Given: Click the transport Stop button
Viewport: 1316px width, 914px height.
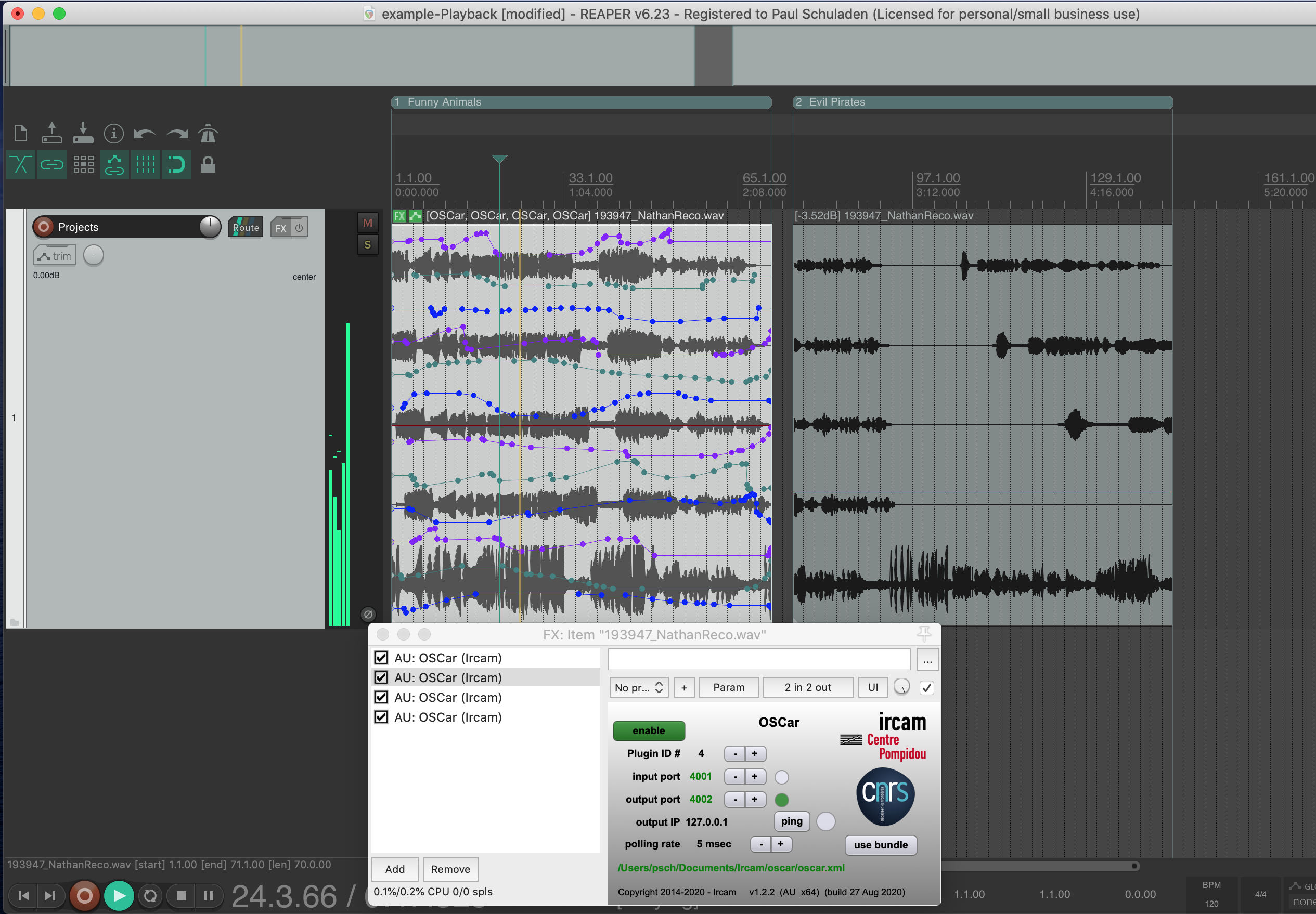Looking at the screenshot, I should [x=181, y=896].
